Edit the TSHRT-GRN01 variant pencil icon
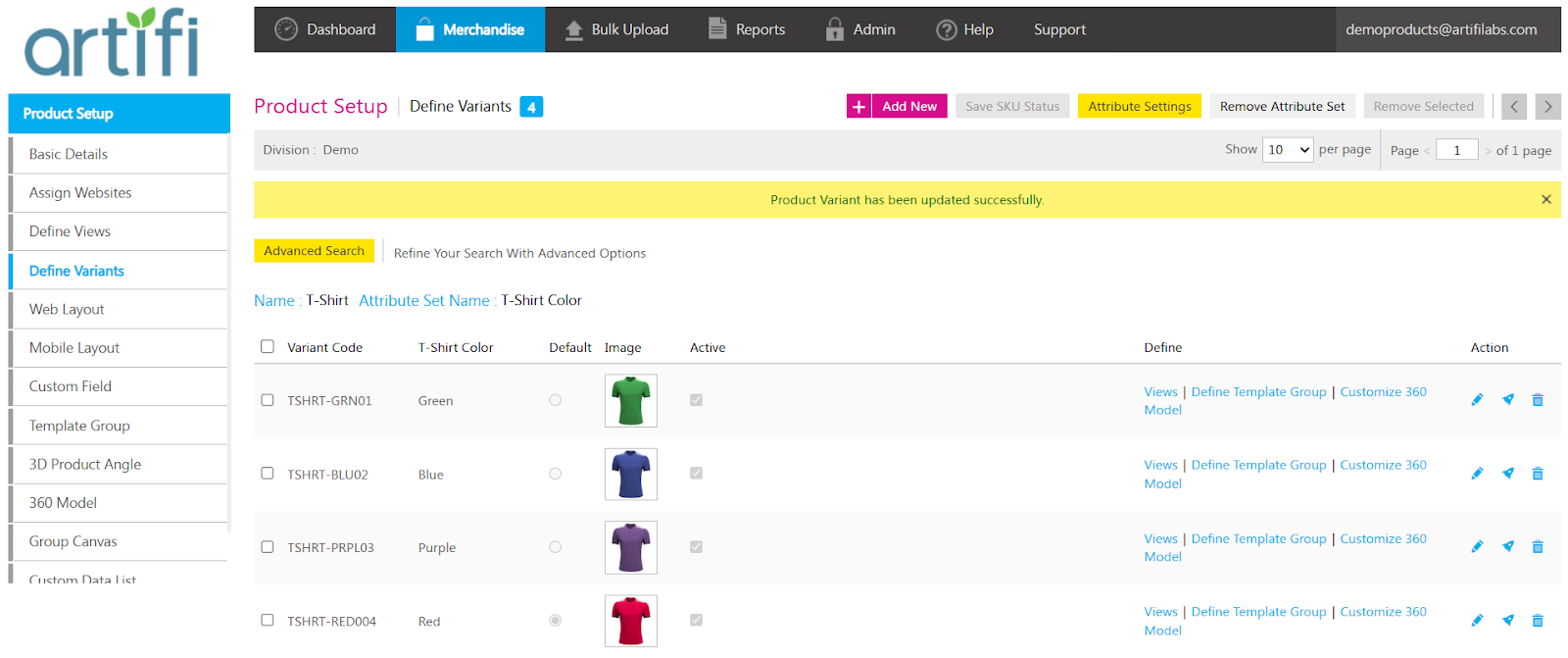This screenshot has height=658, width=1568. pos(1477,400)
